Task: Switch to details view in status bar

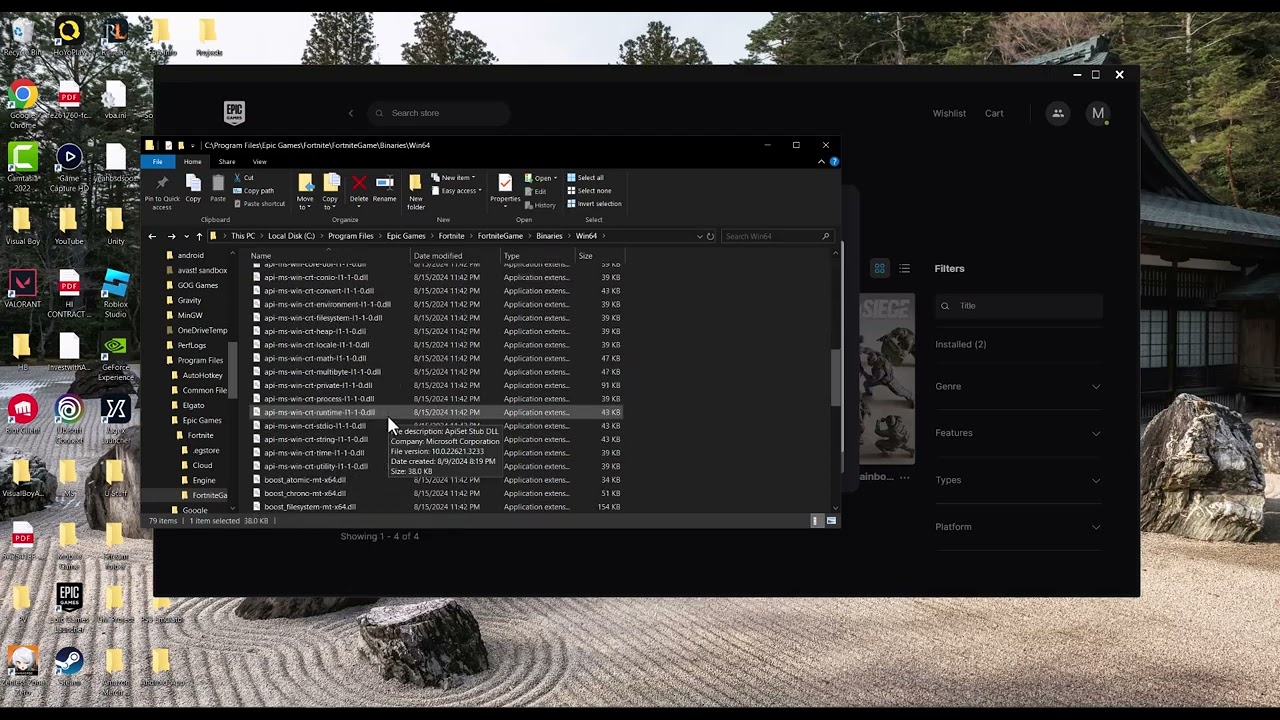Action: click(815, 521)
